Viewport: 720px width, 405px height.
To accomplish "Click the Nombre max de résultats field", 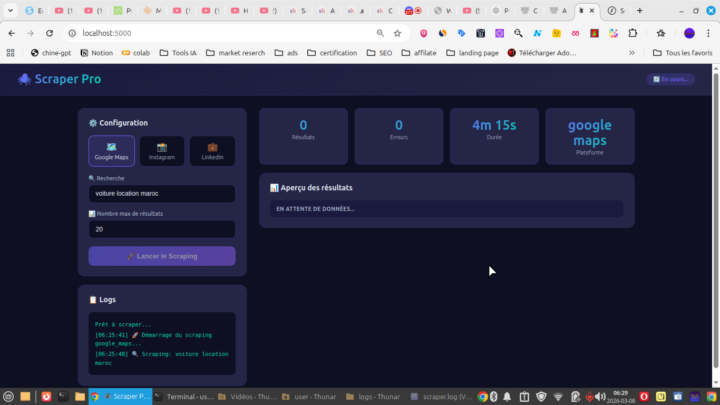I will 161,229.
